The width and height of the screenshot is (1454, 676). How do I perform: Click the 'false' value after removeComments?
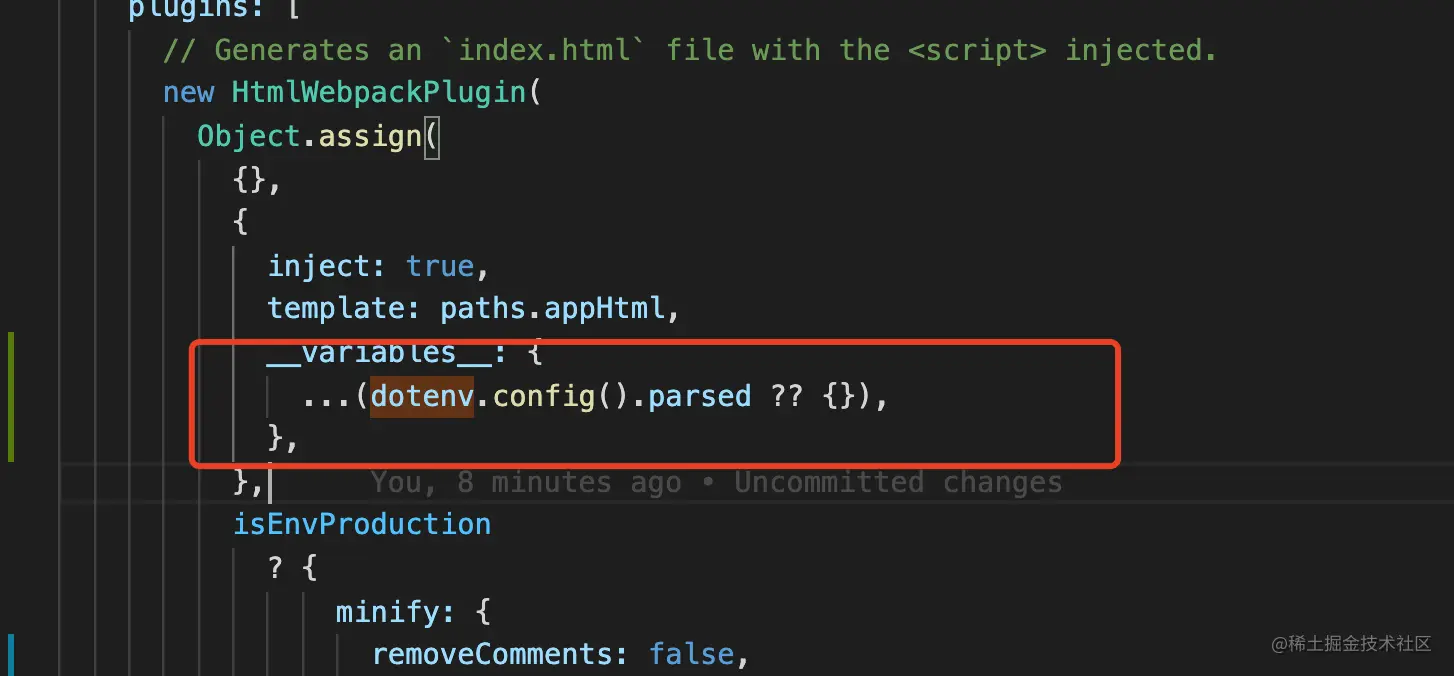690,654
